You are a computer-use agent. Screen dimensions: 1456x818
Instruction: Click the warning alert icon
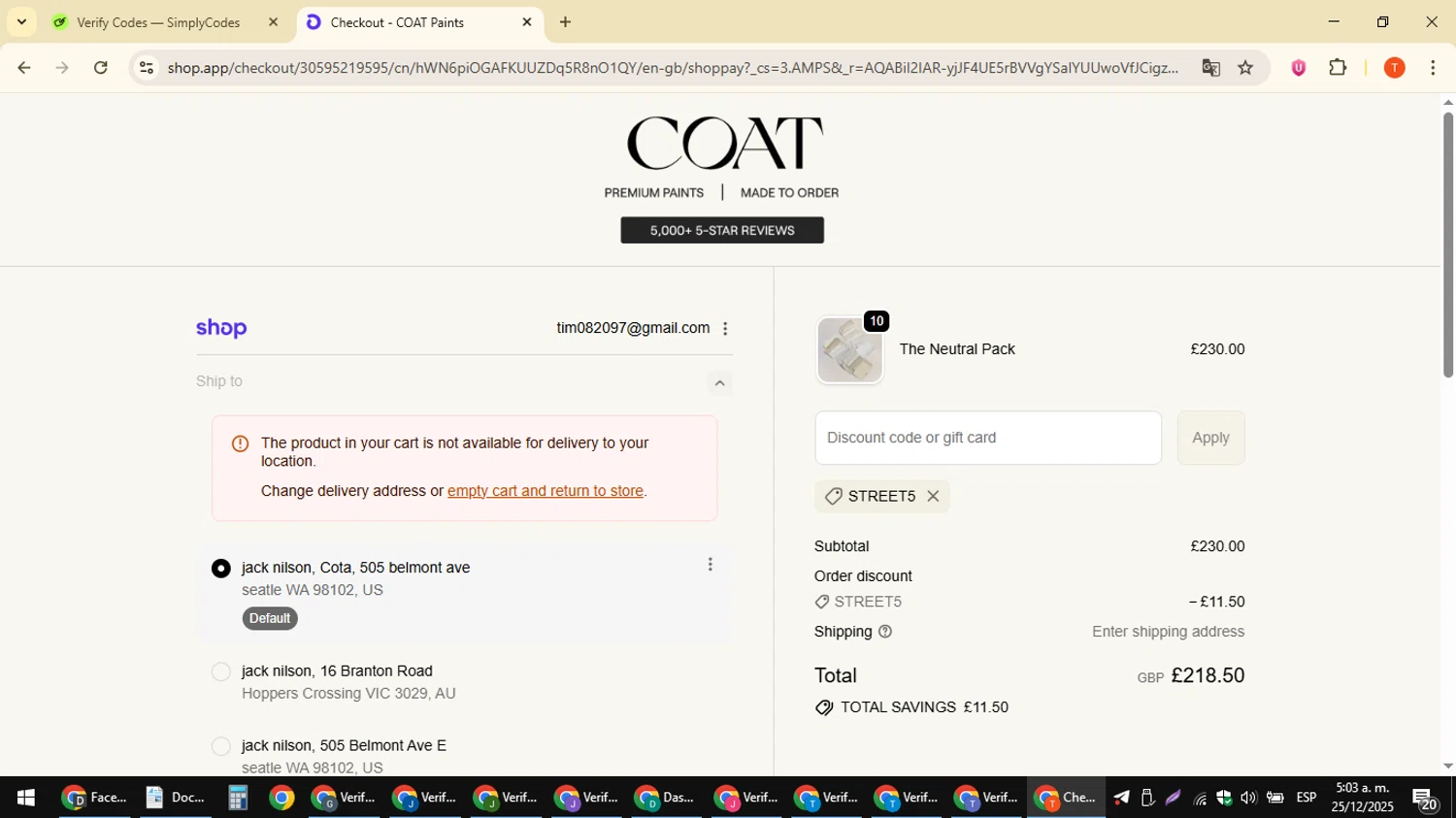click(x=240, y=444)
